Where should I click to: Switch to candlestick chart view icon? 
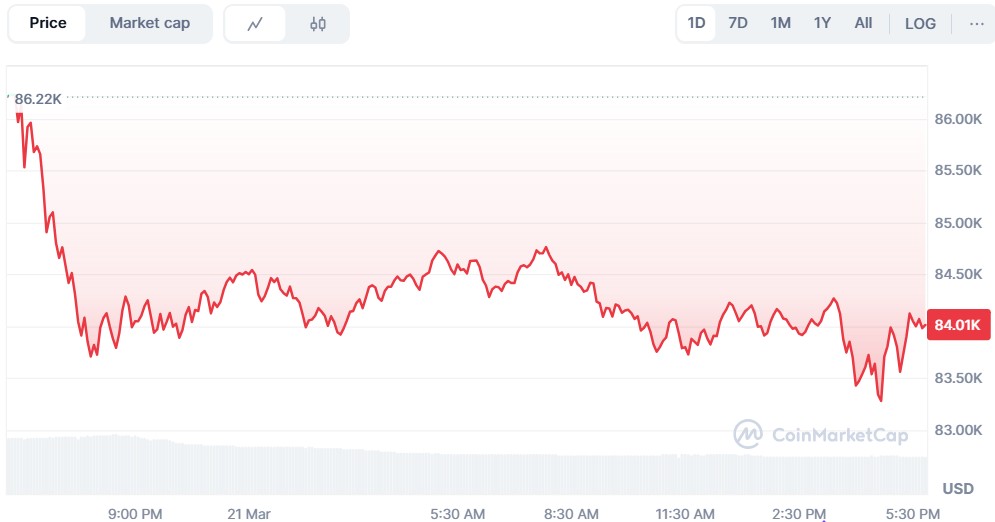[318, 24]
